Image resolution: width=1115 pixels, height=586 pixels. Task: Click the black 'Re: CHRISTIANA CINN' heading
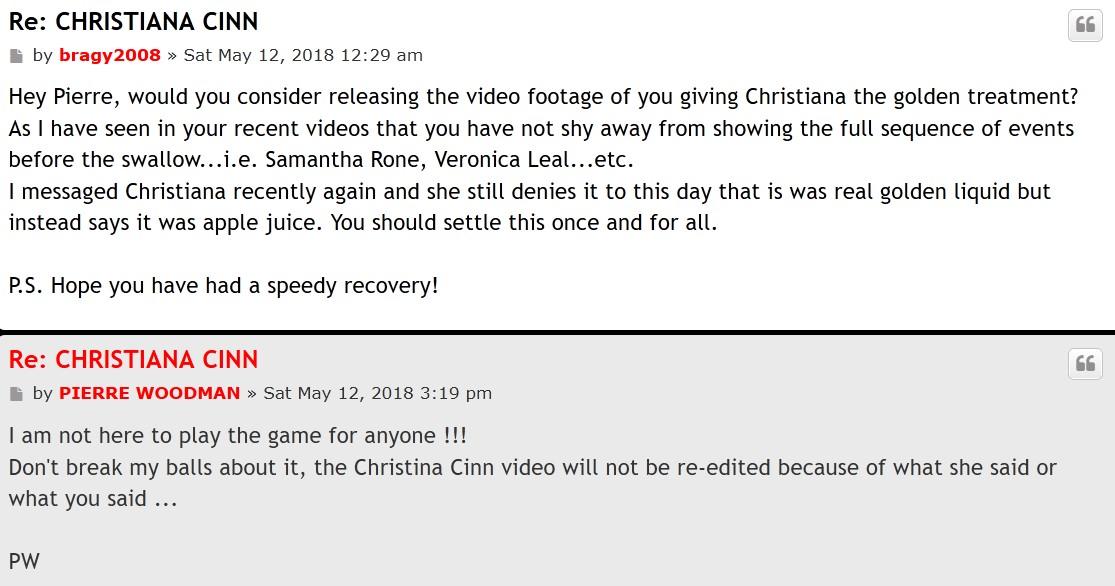[133, 22]
